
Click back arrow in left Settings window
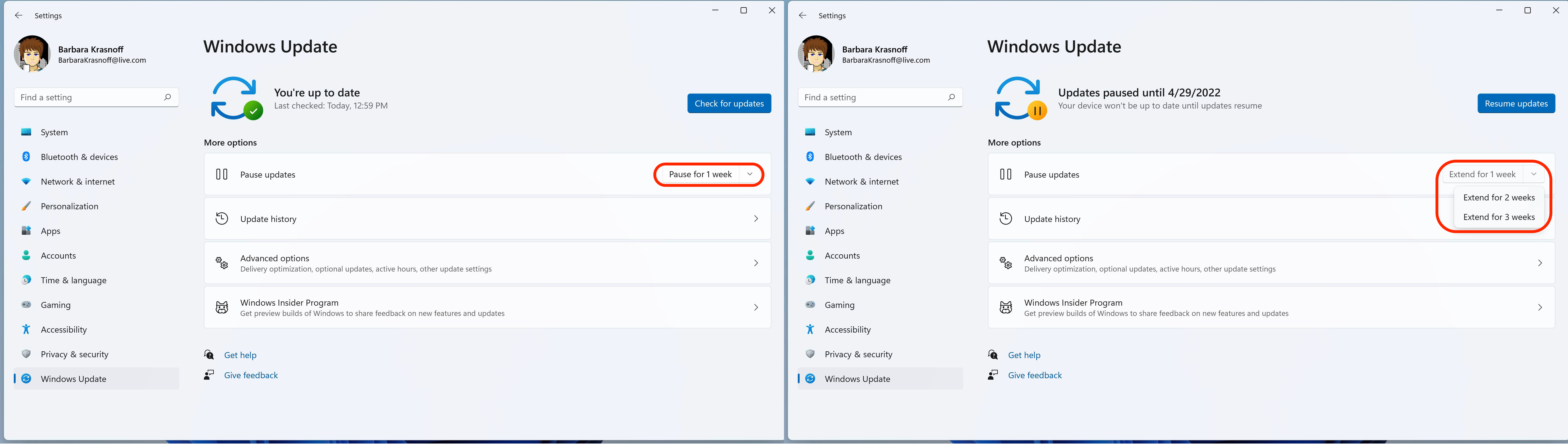19,16
